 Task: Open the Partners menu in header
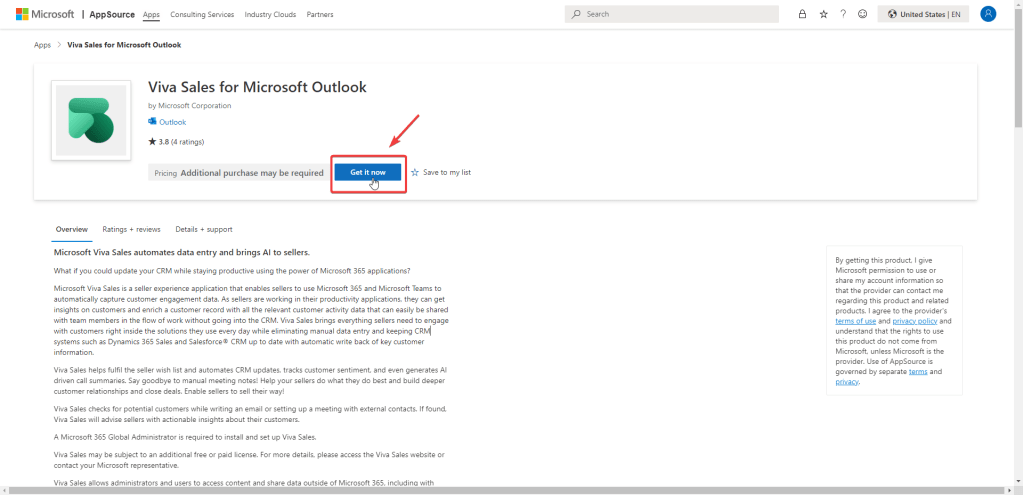320,15
